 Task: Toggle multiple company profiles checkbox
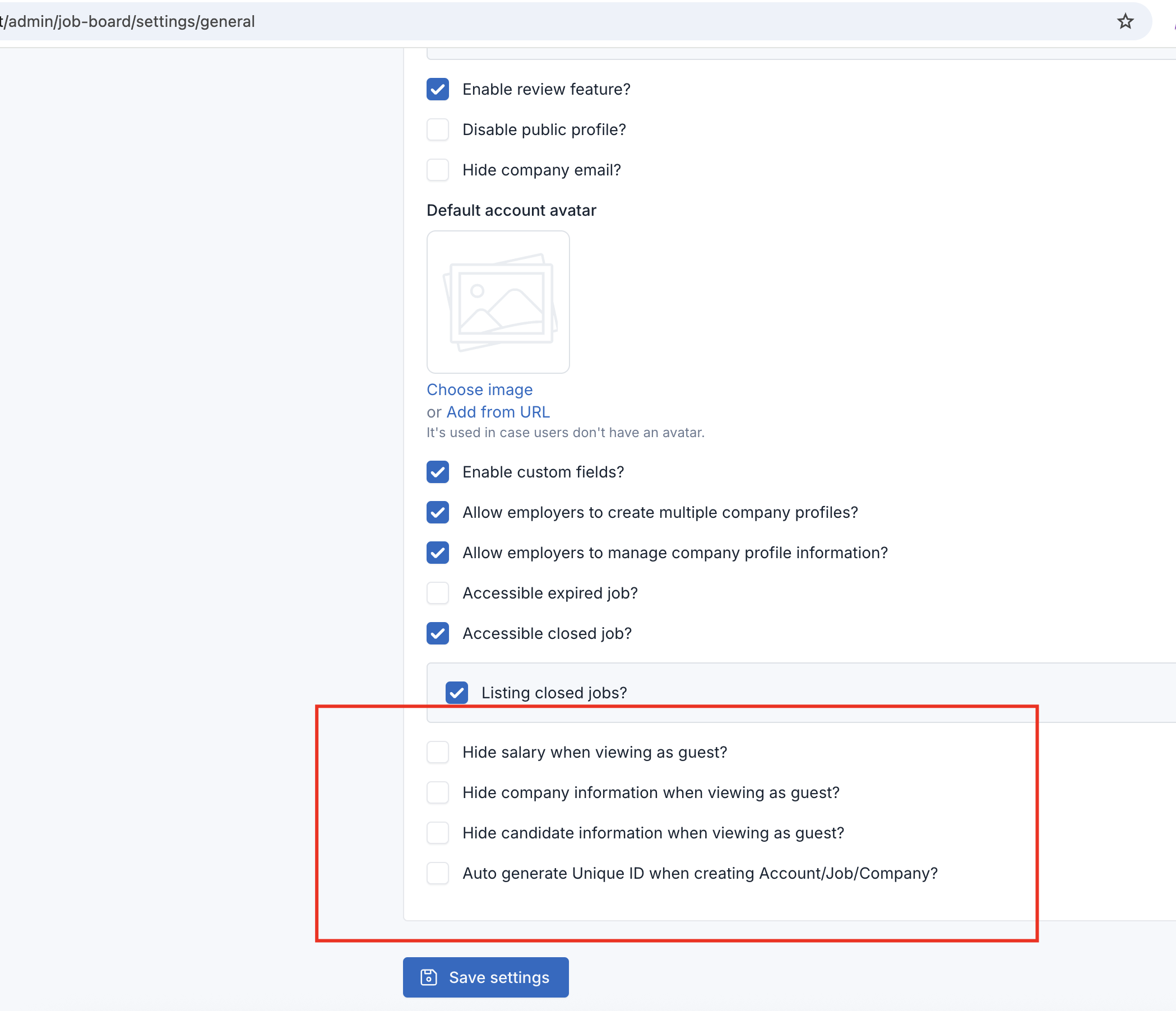pyautogui.click(x=438, y=512)
